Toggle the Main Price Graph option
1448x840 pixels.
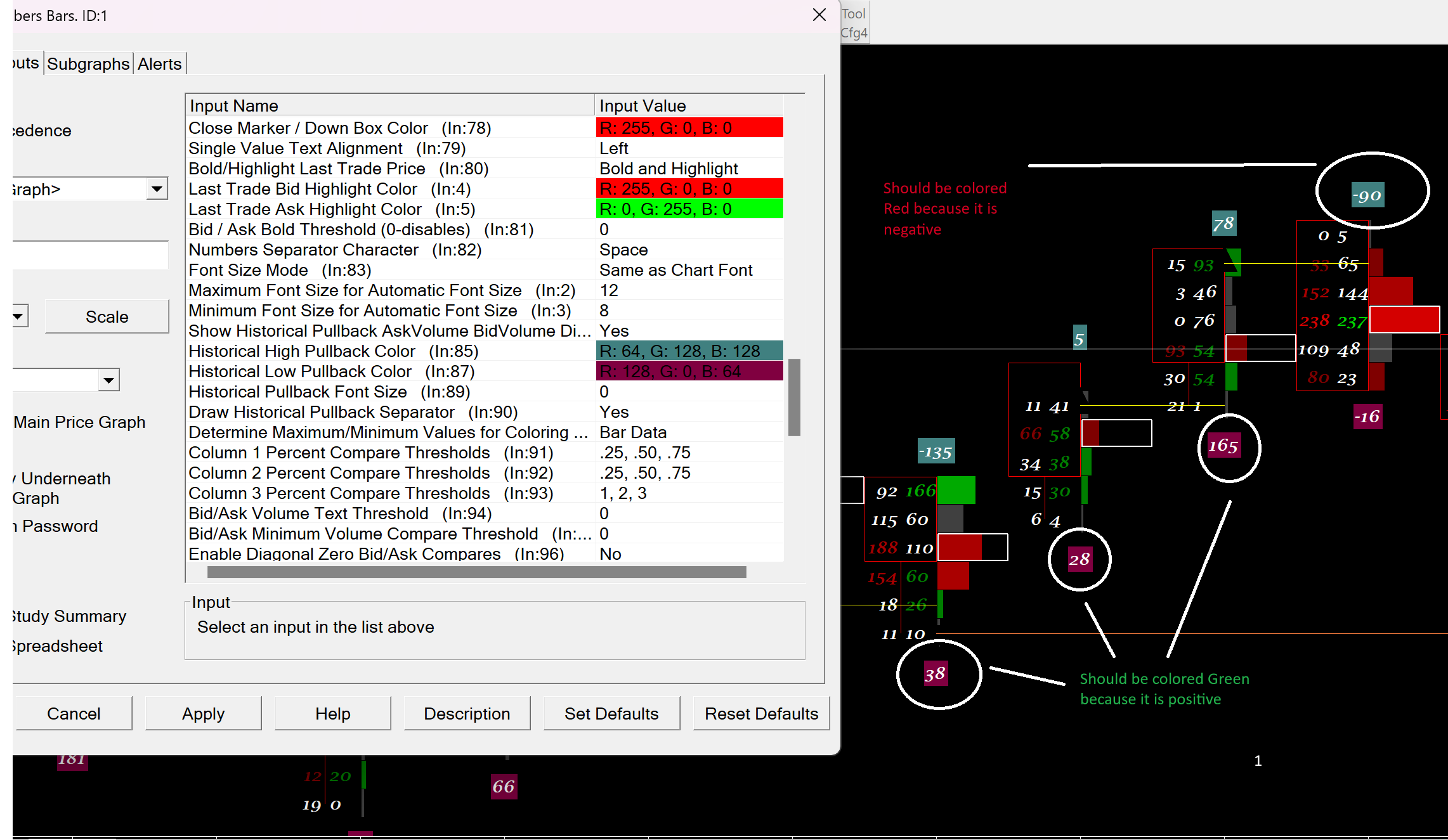tap(79, 422)
